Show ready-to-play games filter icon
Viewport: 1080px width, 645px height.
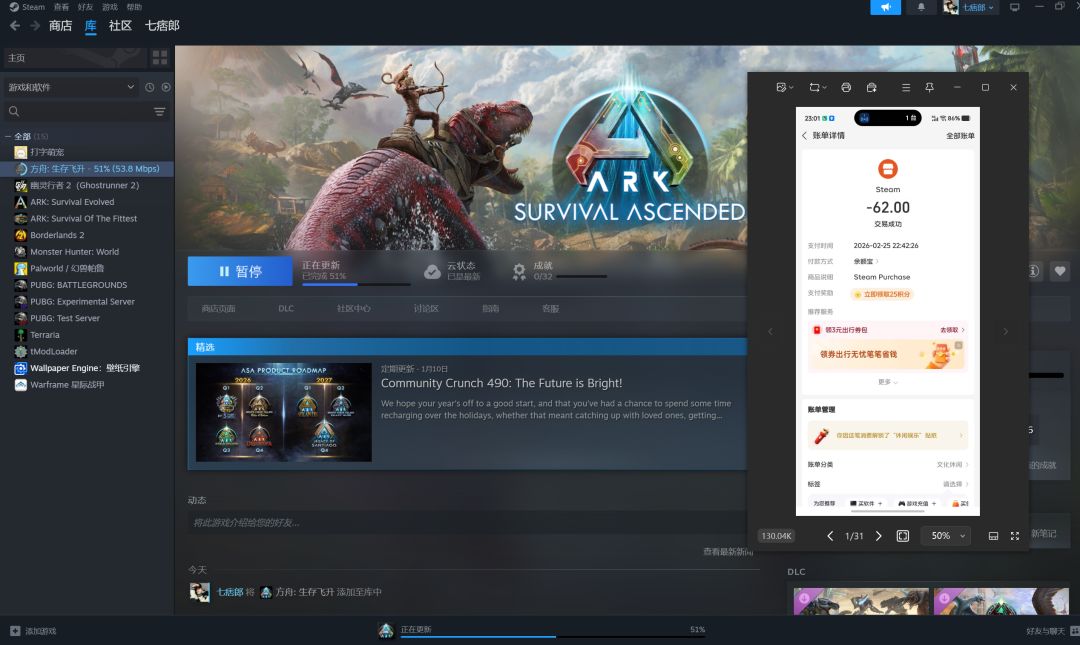[166, 87]
